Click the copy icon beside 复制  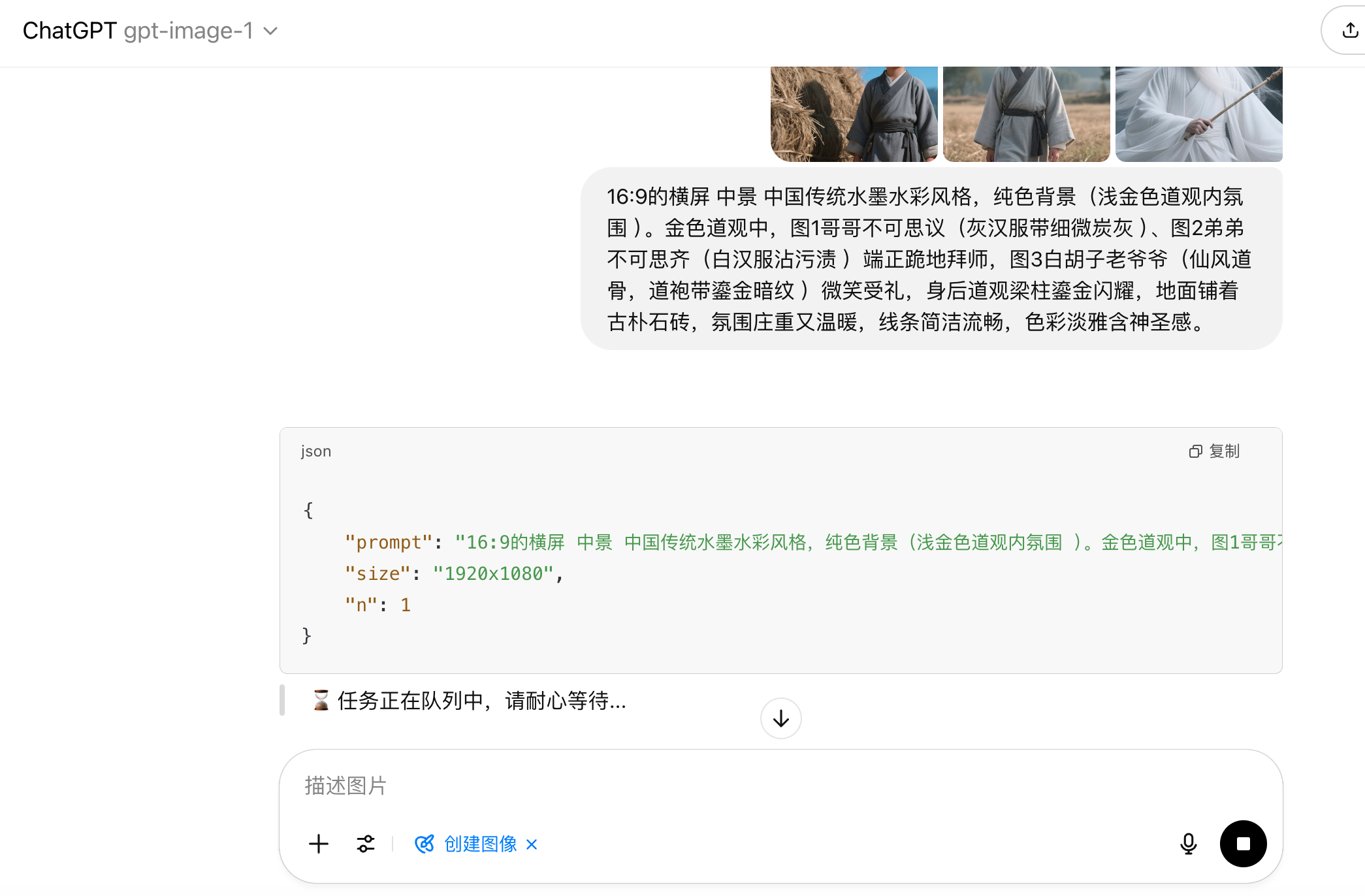pyautogui.click(x=1195, y=451)
